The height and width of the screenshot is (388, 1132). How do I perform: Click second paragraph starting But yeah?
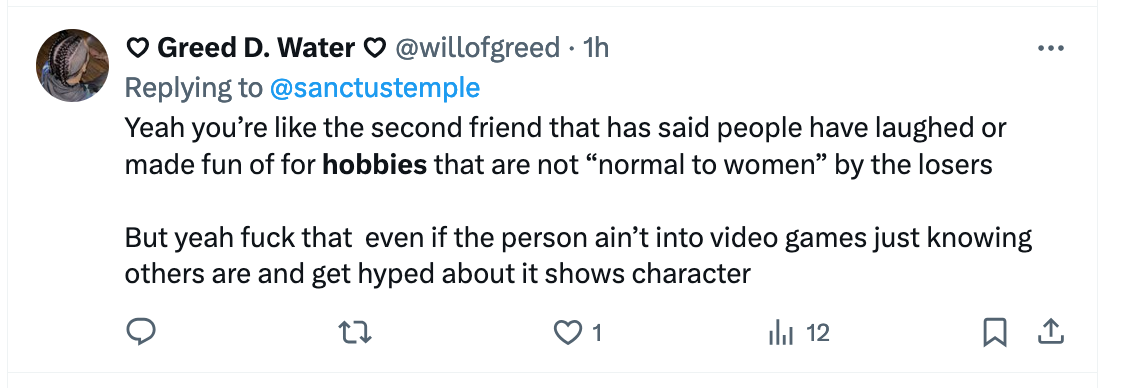click(x=578, y=256)
